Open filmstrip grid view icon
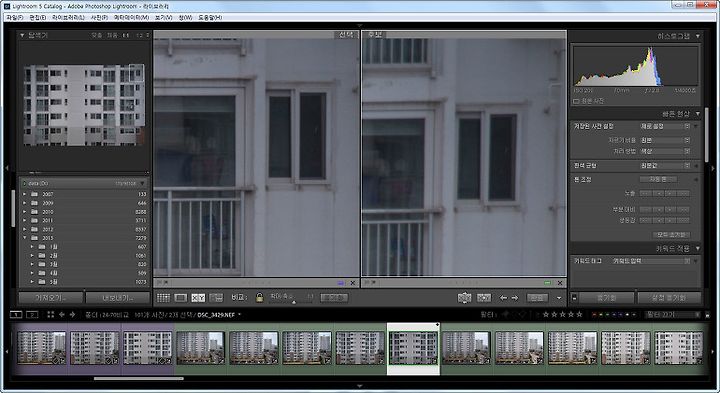The height and width of the screenshot is (393, 720). click(51, 314)
